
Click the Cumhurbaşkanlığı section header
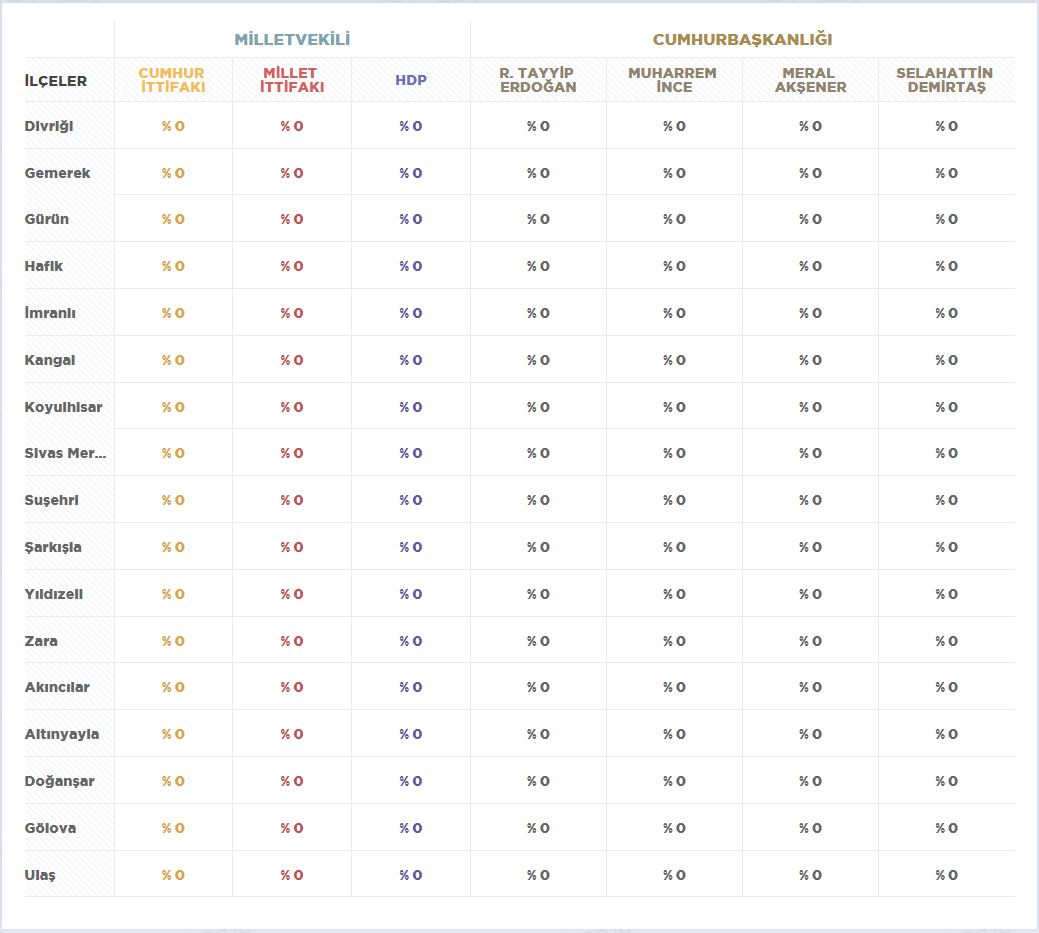coord(742,40)
